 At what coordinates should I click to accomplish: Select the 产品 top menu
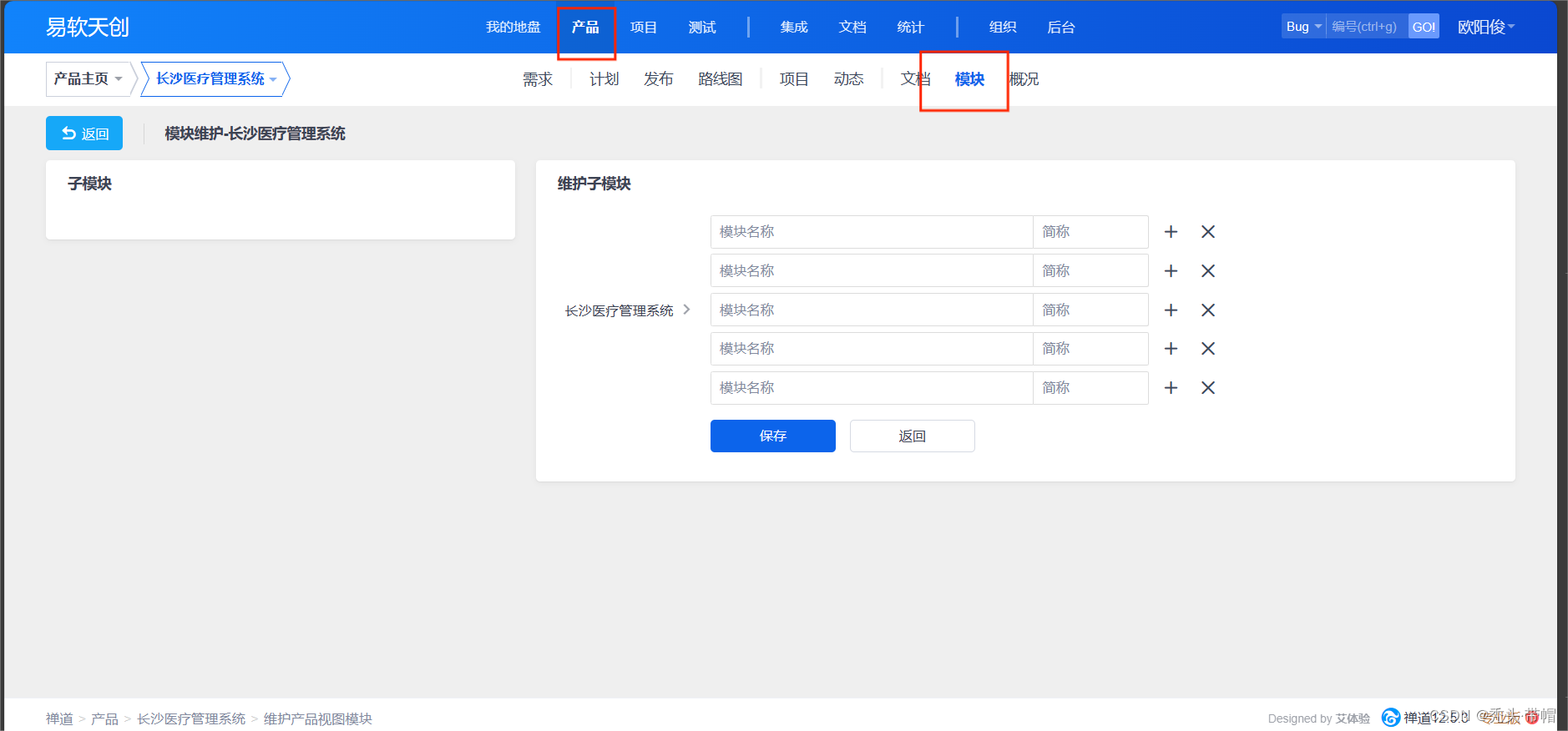tap(585, 27)
